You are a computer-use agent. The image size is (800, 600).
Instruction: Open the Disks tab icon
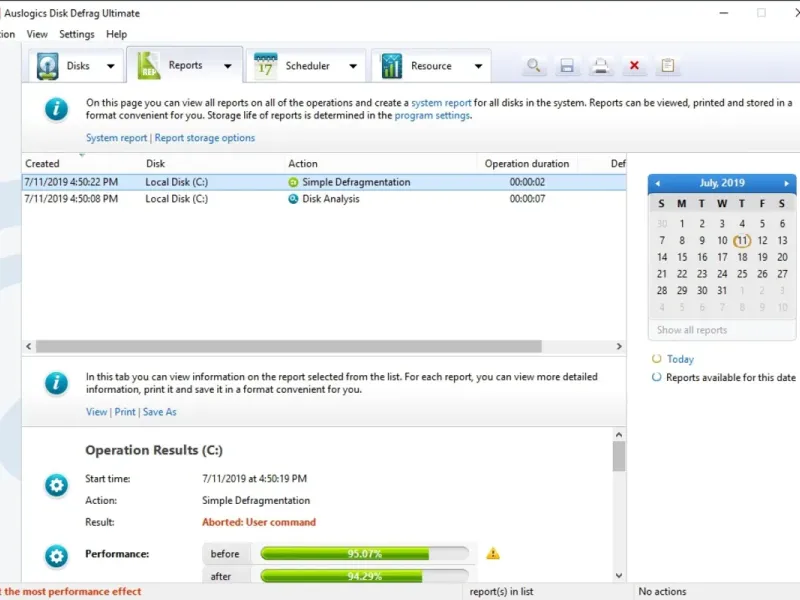[47, 66]
